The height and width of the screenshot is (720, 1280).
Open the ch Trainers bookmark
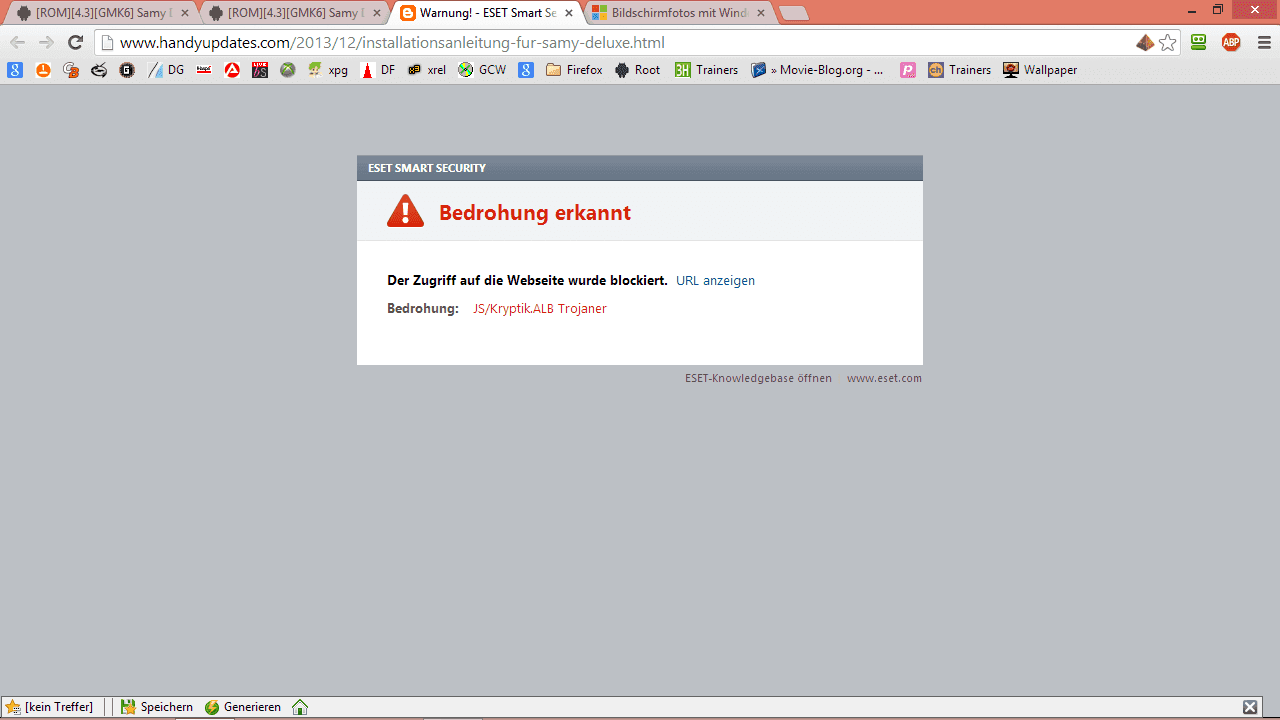coord(960,70)
